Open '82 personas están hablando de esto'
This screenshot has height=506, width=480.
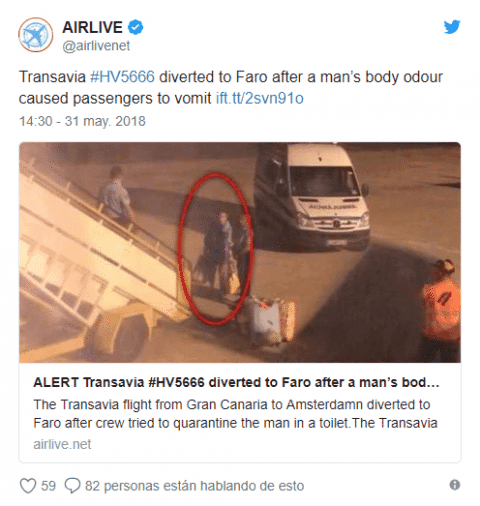point(194,486)
